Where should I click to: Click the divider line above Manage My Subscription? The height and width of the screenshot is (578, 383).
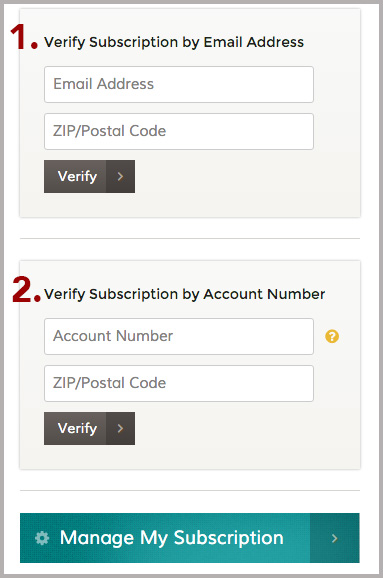pyautogui.click(x=189, y=491)
